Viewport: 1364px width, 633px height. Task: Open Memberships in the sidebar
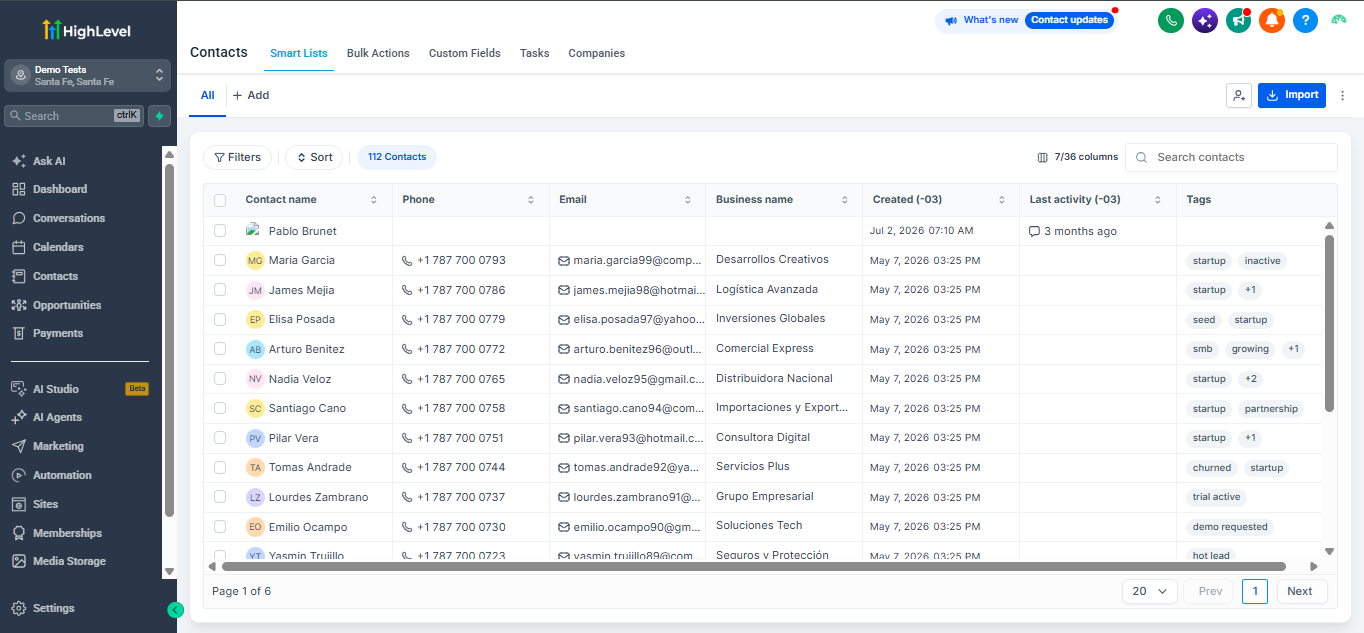point(57,533)
